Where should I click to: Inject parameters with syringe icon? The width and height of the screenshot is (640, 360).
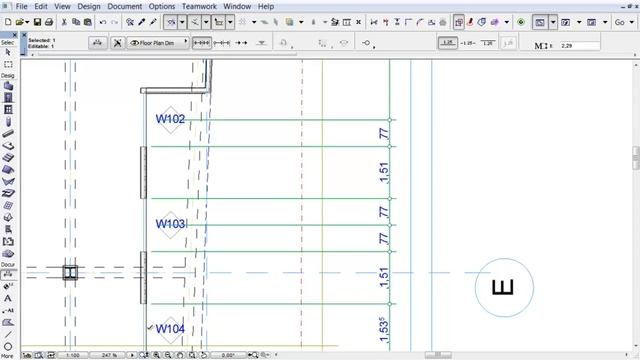point(153,22)
